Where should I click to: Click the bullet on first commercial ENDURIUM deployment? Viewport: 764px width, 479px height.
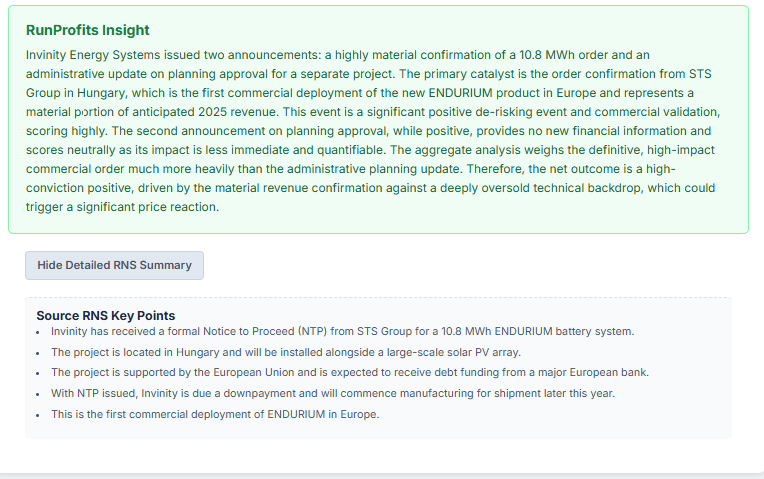(215, 414)
